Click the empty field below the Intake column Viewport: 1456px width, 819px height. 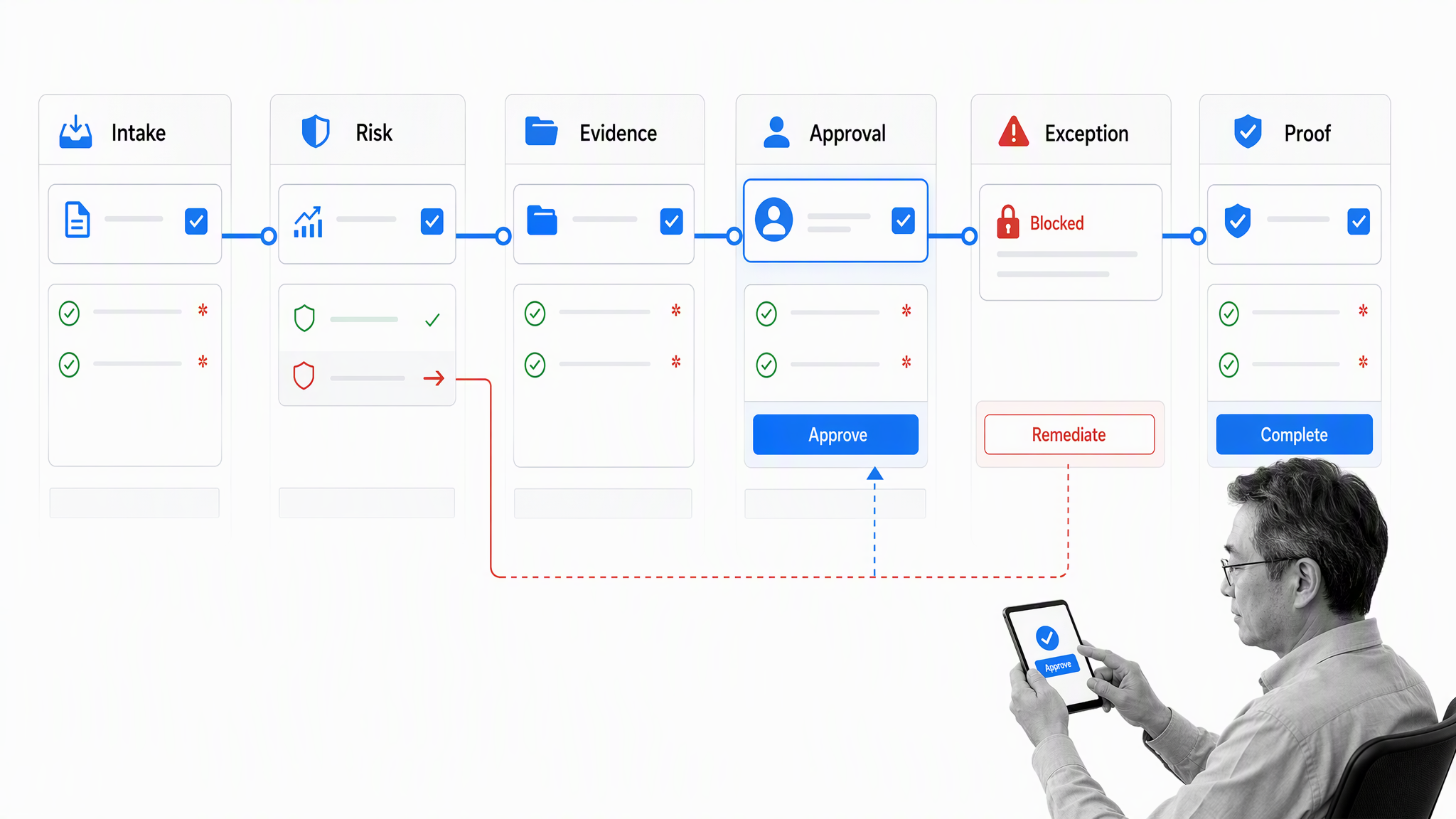(134, 503)
